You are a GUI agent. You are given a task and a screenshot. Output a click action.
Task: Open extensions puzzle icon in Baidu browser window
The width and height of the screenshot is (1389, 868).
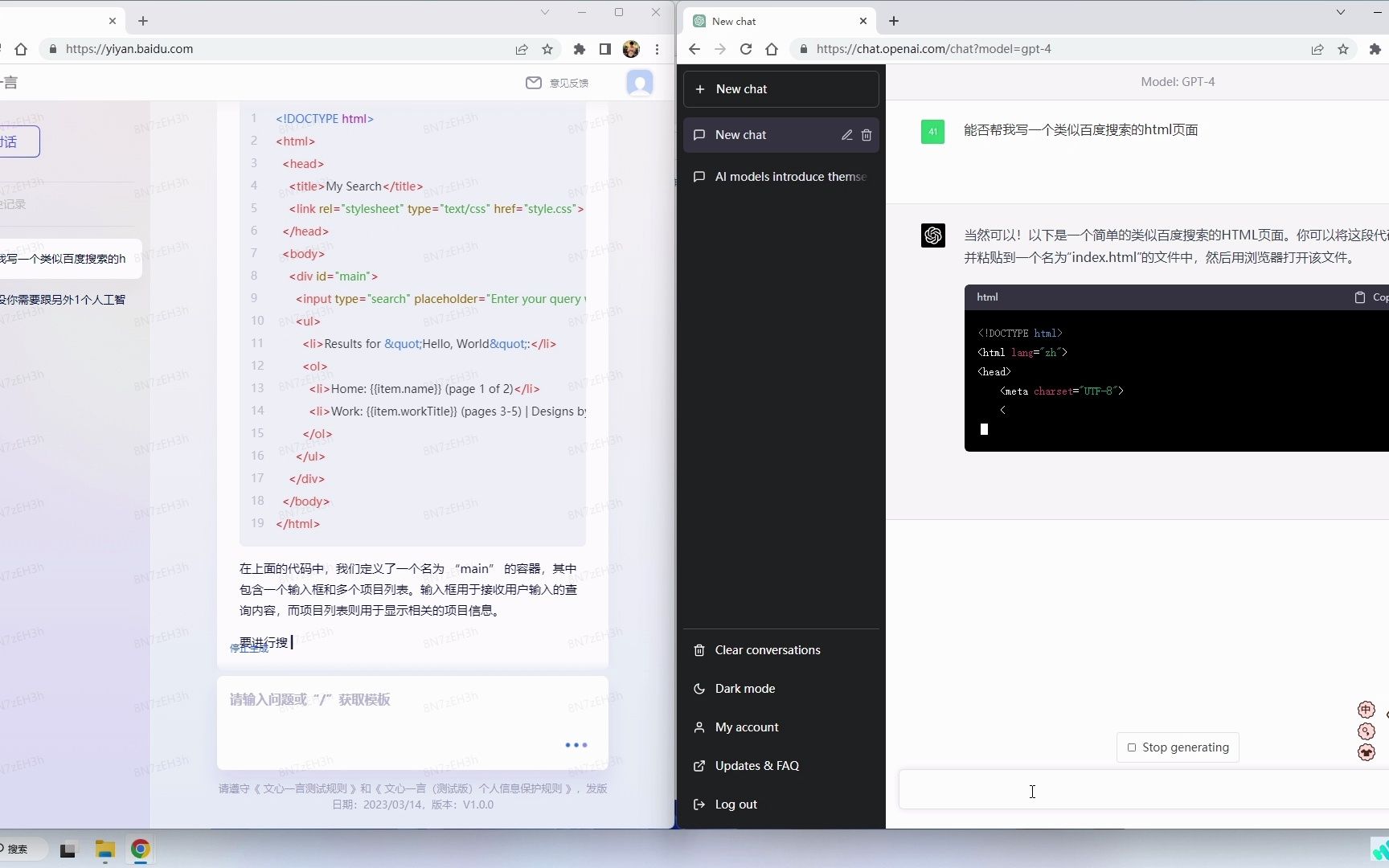pyautogui.click(x=579, y=49)
